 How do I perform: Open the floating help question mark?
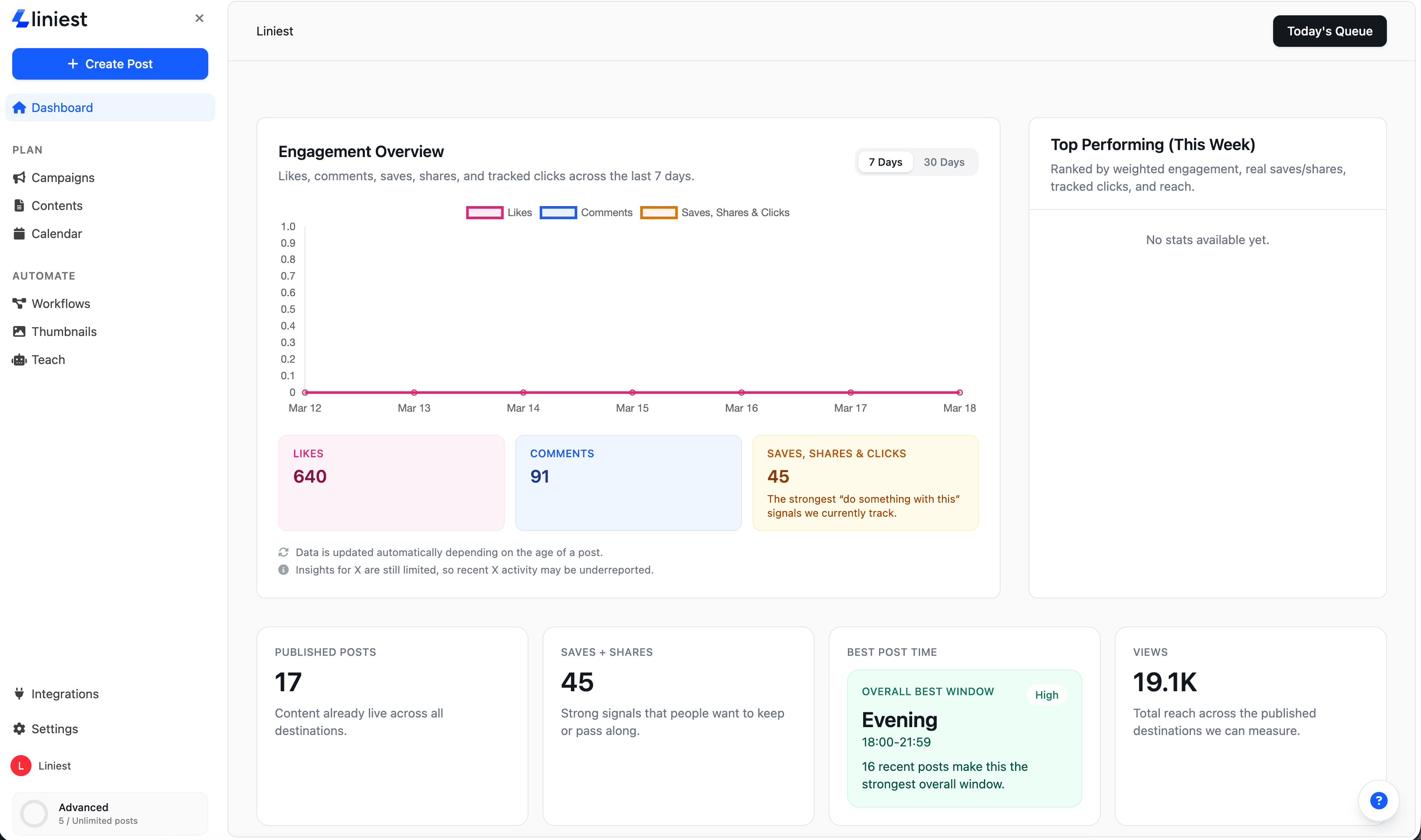(x=1379, y=800)
